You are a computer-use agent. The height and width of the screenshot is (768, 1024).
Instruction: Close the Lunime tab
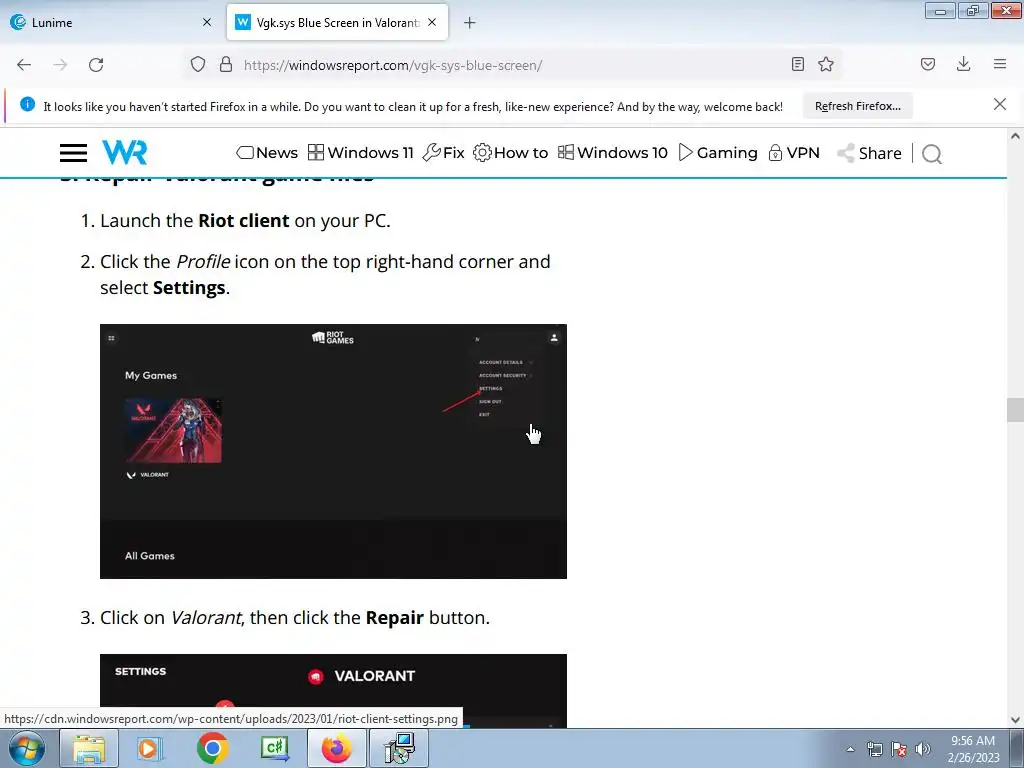(x=207, y=22)
